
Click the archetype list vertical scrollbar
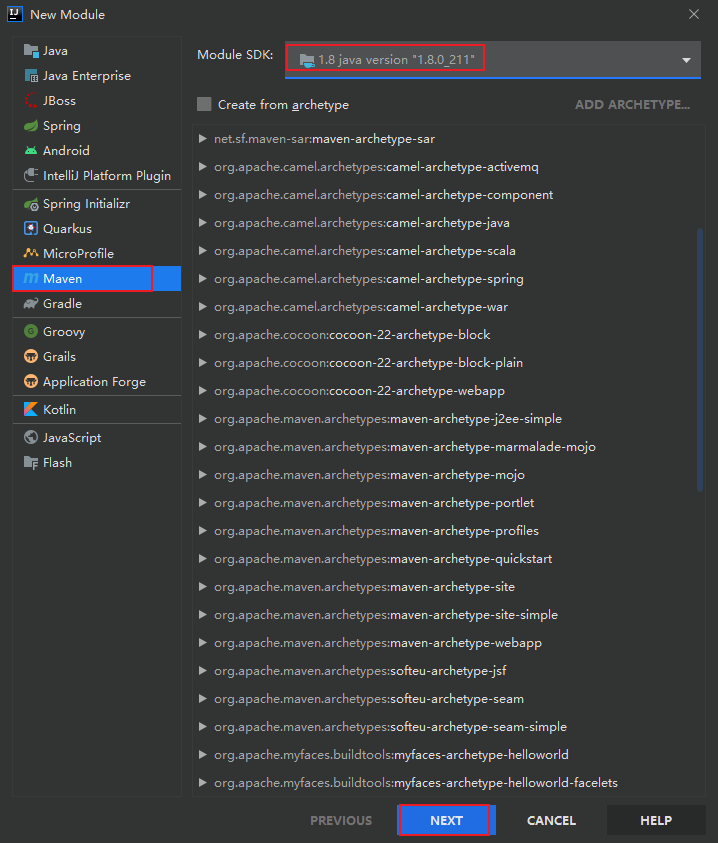(x=700, y=360)
